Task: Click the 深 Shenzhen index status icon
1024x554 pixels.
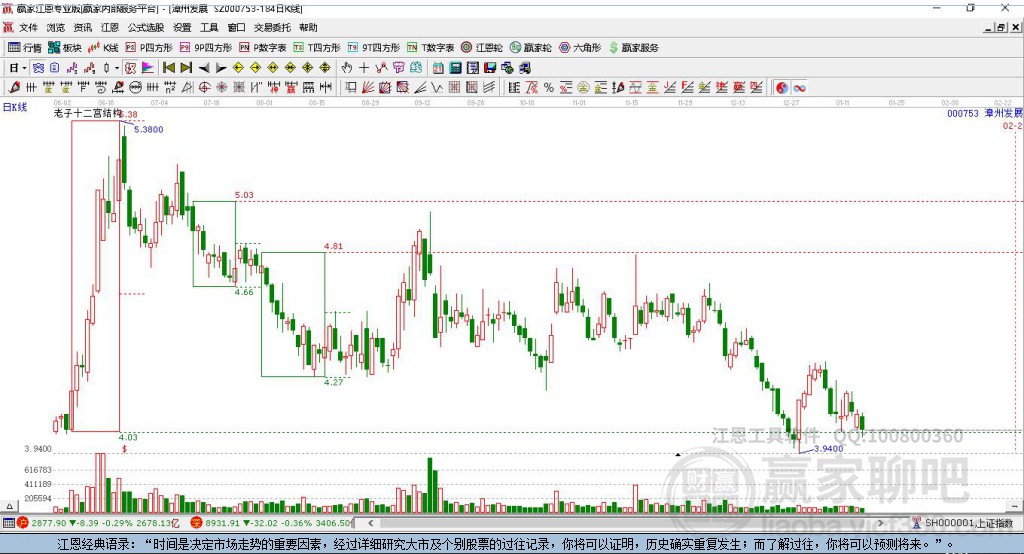Action: click(196, 523)
